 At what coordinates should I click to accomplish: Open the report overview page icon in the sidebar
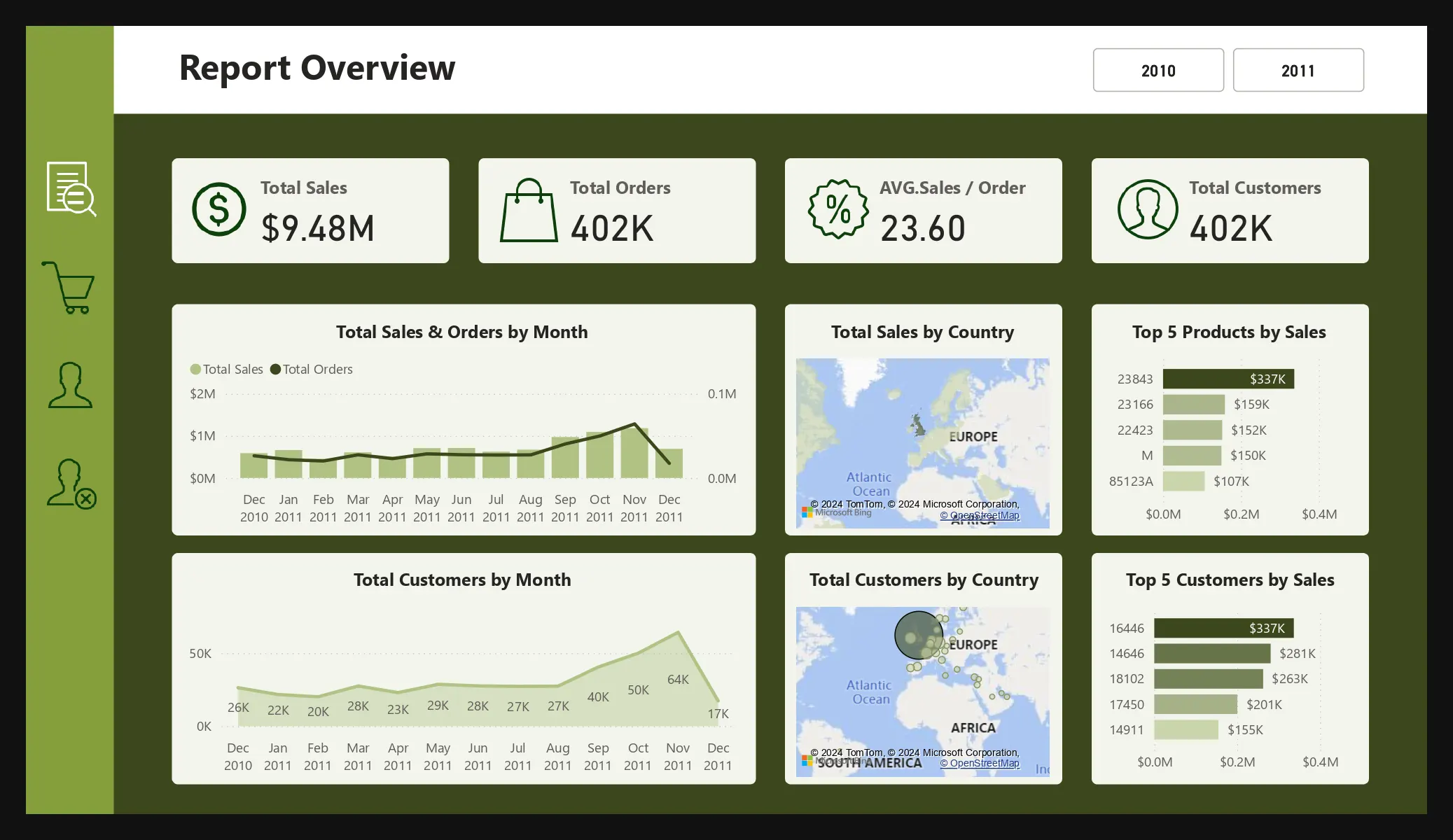tap(70, 188)
